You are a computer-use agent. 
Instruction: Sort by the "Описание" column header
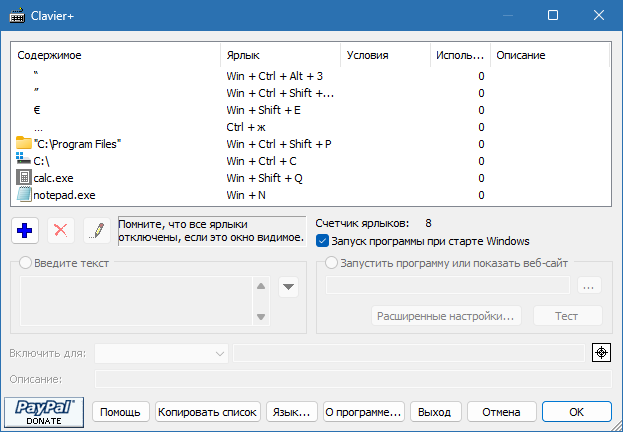(550, 55)
